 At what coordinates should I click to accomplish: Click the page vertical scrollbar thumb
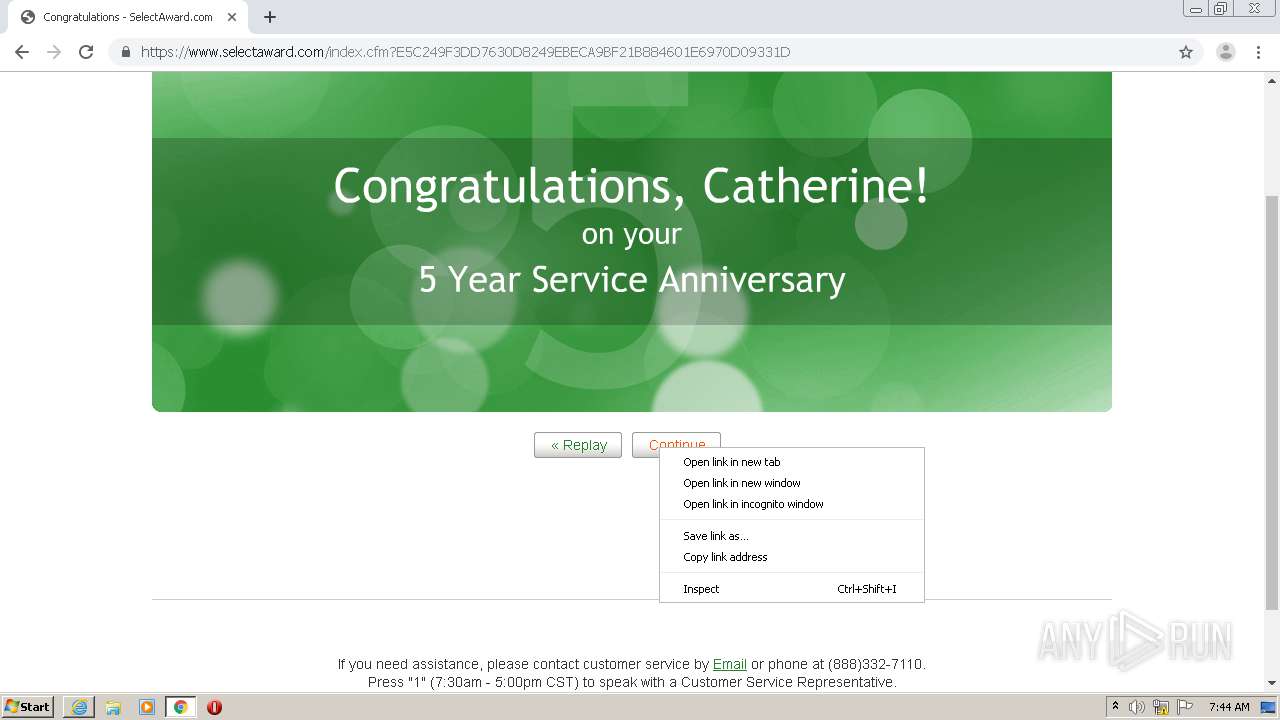(1272, 402)
